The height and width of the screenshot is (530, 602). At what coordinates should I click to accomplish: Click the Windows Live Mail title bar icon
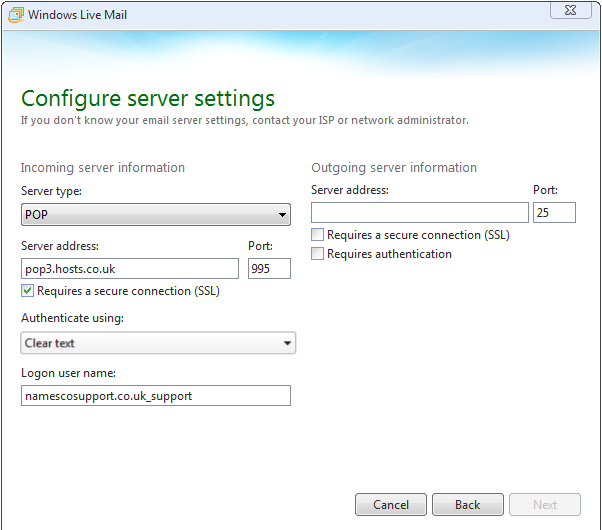pyautogui.click(x=14, y=15)
